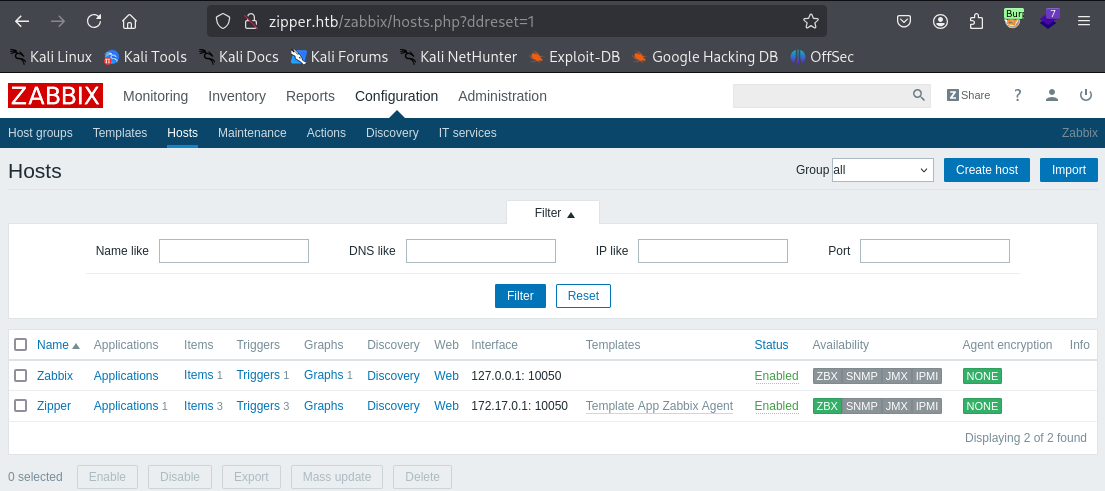Open Items link for Zipper host
Screen dimensions: 1105x491
pos(199,406)
